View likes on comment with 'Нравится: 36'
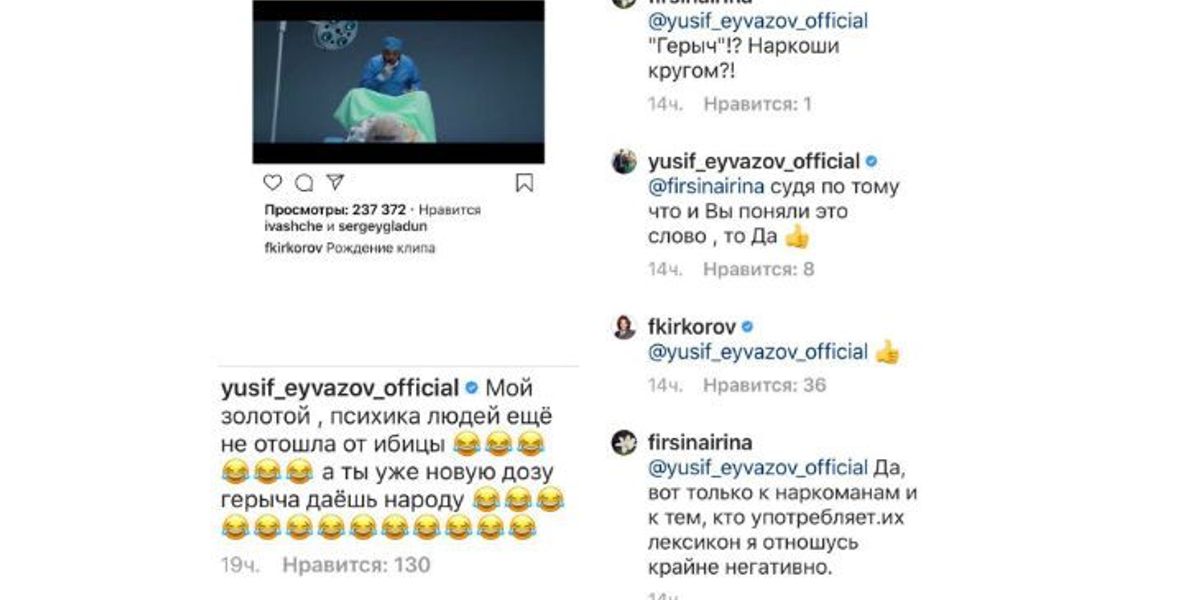Viewport: 1200px width, 600px height. click(765, 385)
